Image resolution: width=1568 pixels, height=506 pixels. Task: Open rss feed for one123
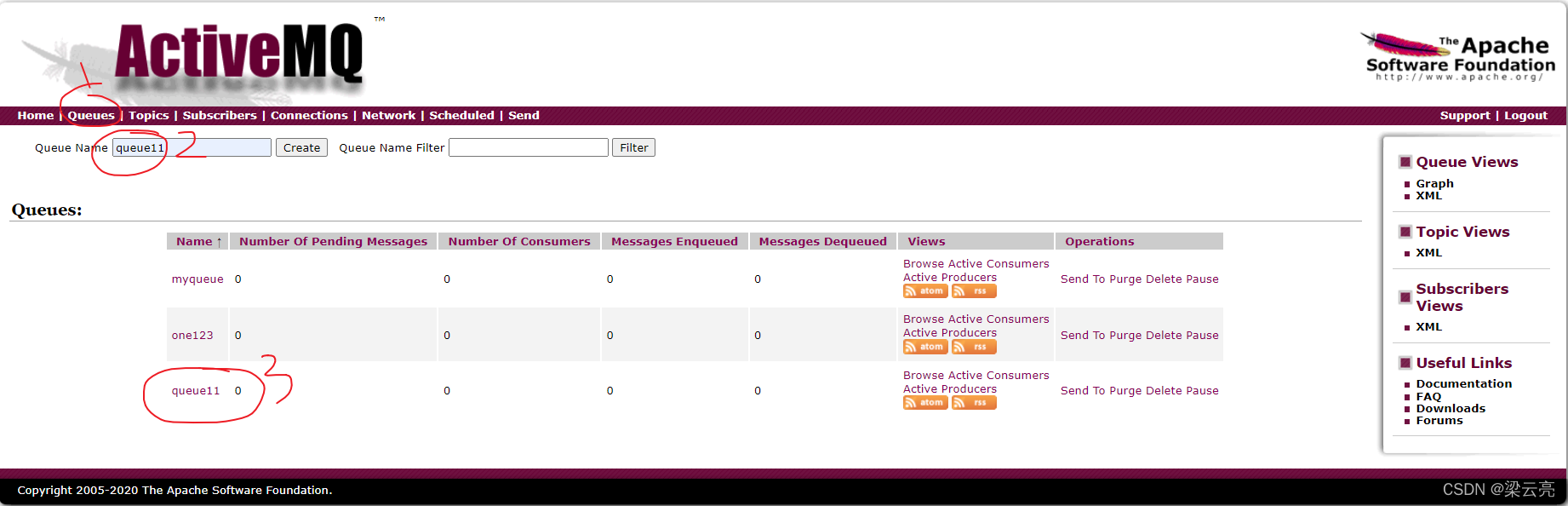(x=974, y=347)
